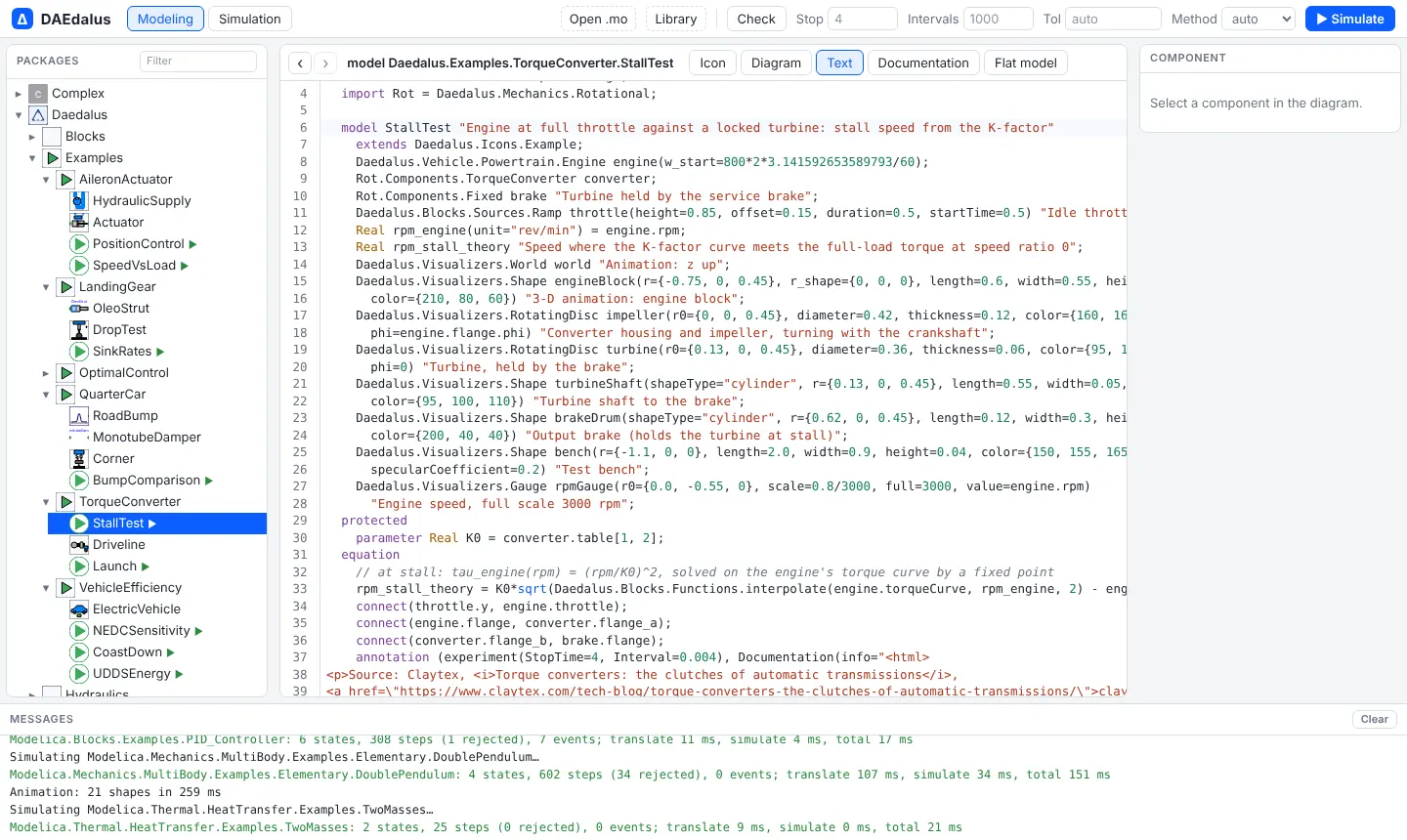Run CoastDown via its small play arrow
The image size is (1407, 840).
[171, 652]
